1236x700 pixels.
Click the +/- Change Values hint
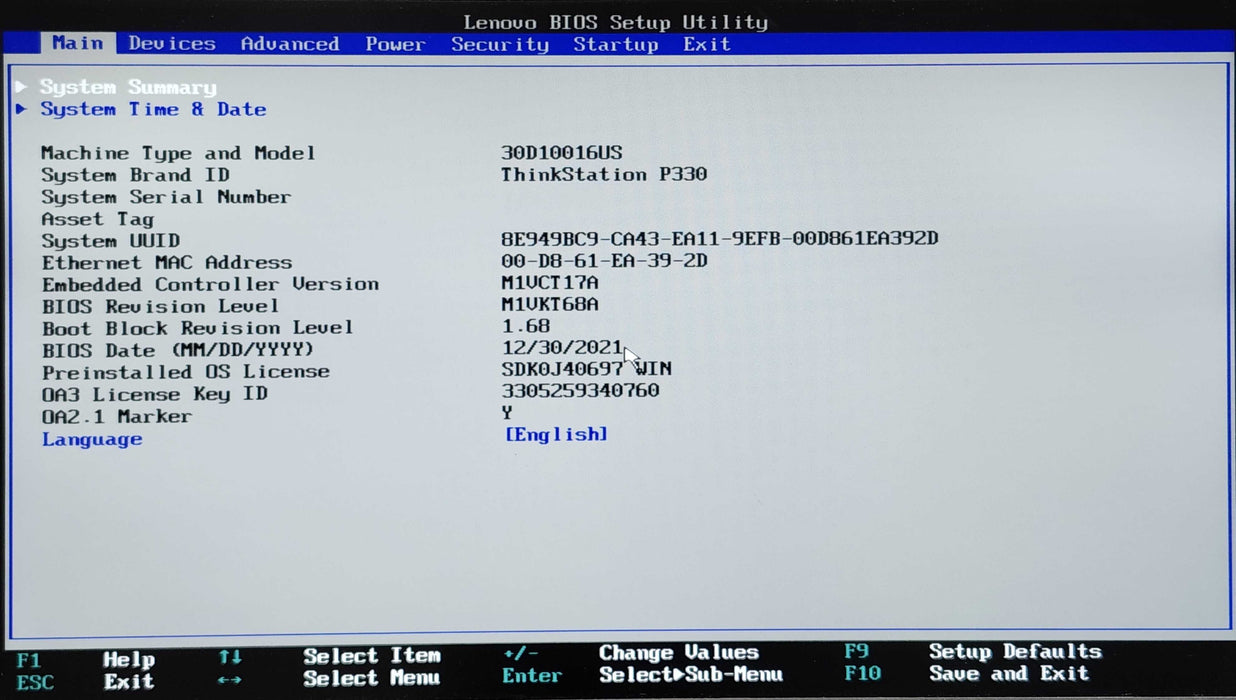pos(631,653)
